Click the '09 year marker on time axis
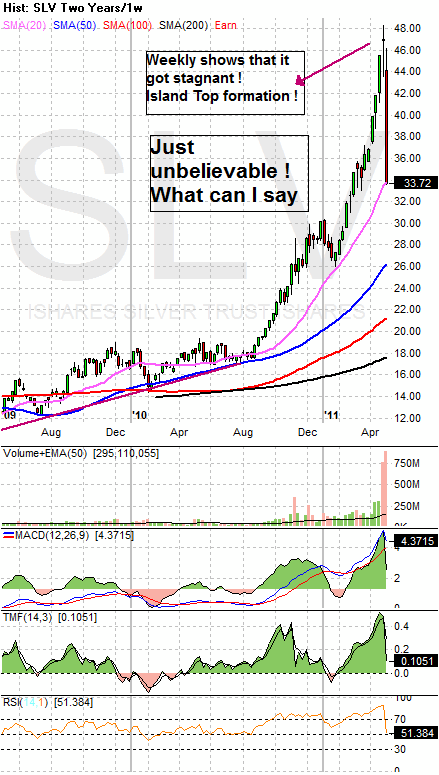Image resolution: width=439 pixels, height=775 pixels. pyautogui.click(x=9, y=416)
